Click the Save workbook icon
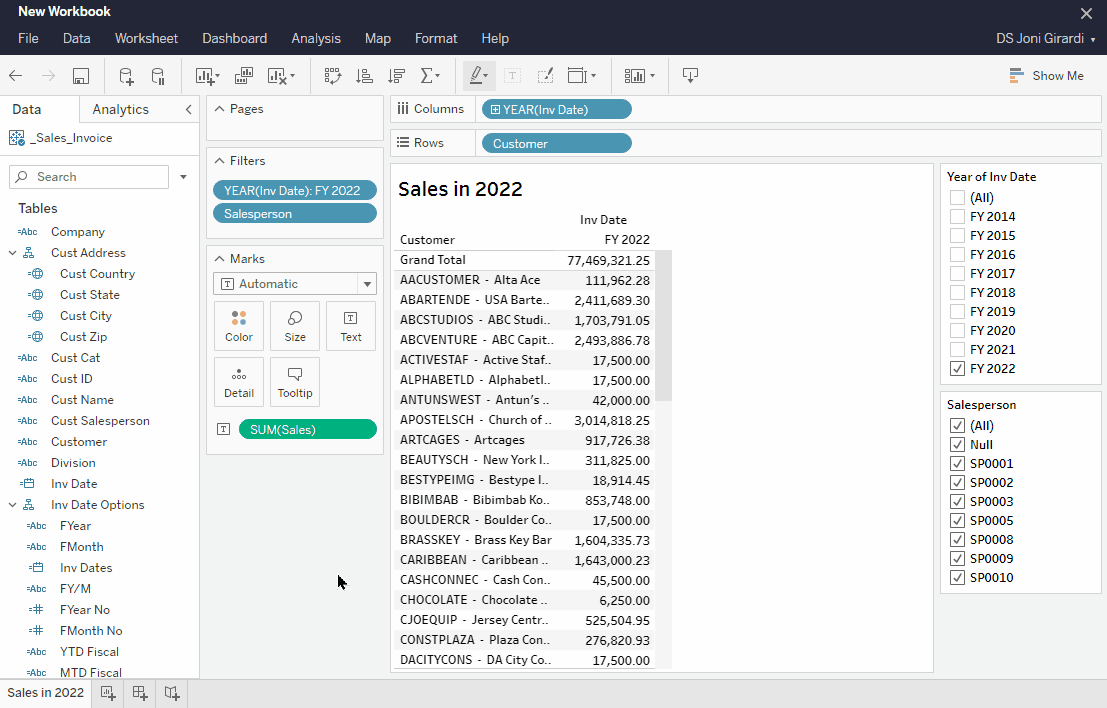 81,76
